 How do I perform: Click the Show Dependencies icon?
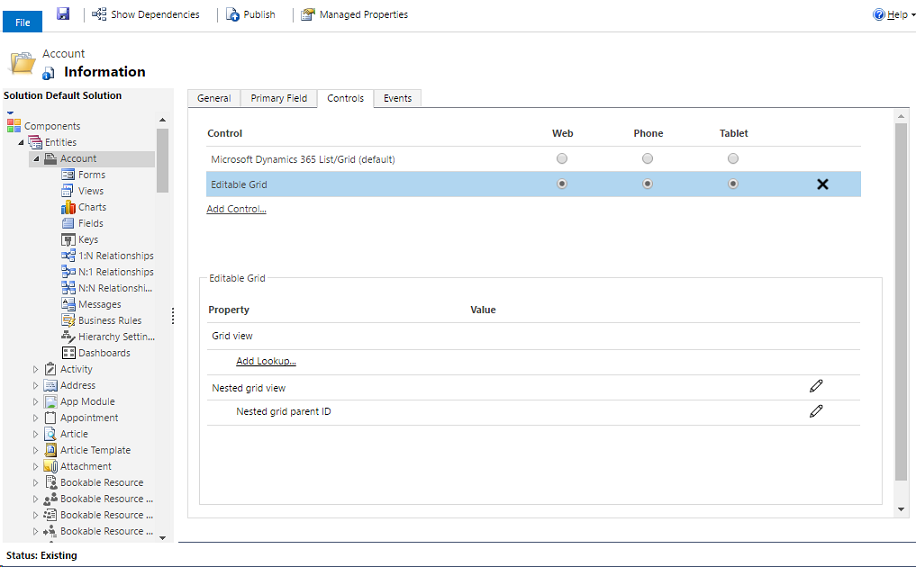pyautogui.click(x=99, y=14)
